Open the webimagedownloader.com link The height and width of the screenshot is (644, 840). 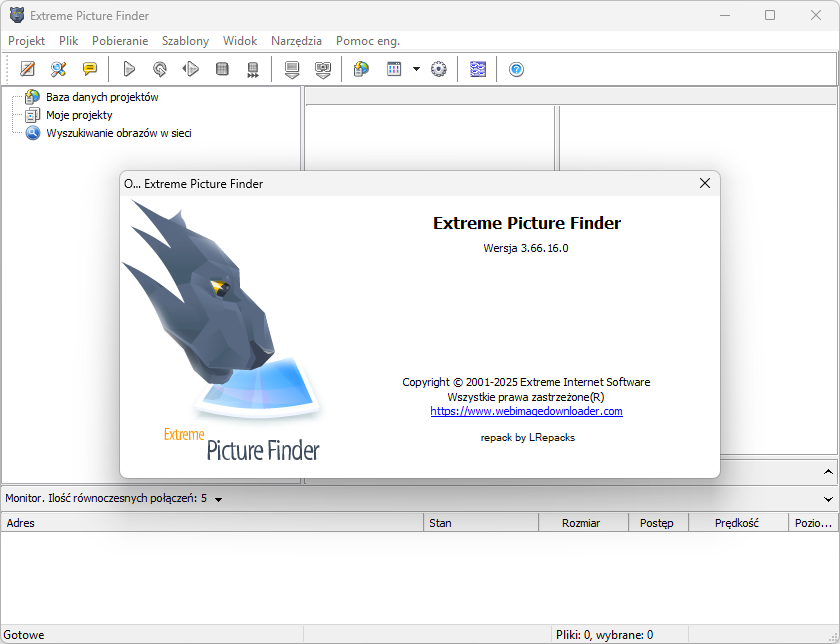(527, 411)
